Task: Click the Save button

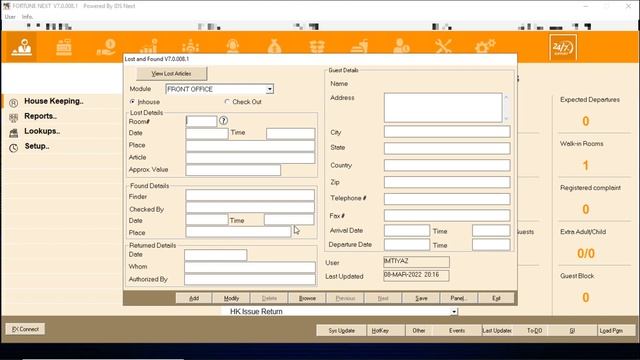Action: (421, 298)
